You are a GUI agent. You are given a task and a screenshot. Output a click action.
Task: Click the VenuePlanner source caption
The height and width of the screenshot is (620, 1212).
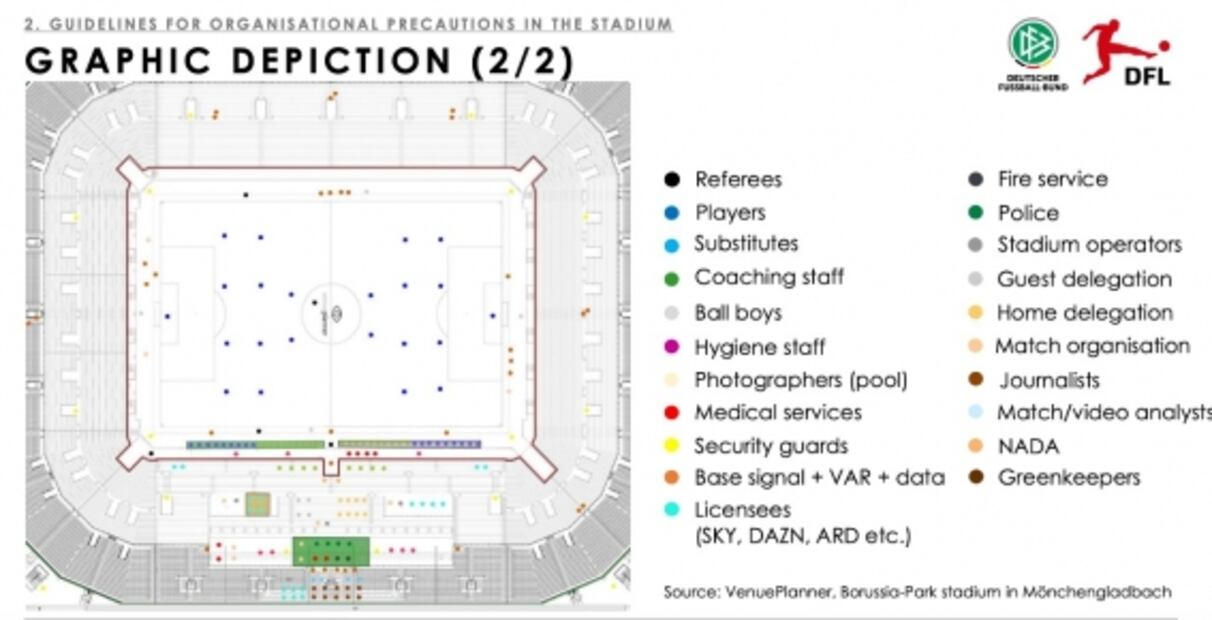(x=917, y=592)
